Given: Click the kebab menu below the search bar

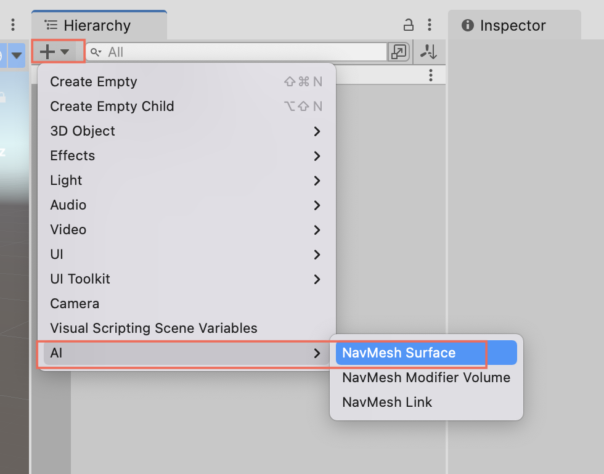Looking at the screenshot, I should (430, 76).
